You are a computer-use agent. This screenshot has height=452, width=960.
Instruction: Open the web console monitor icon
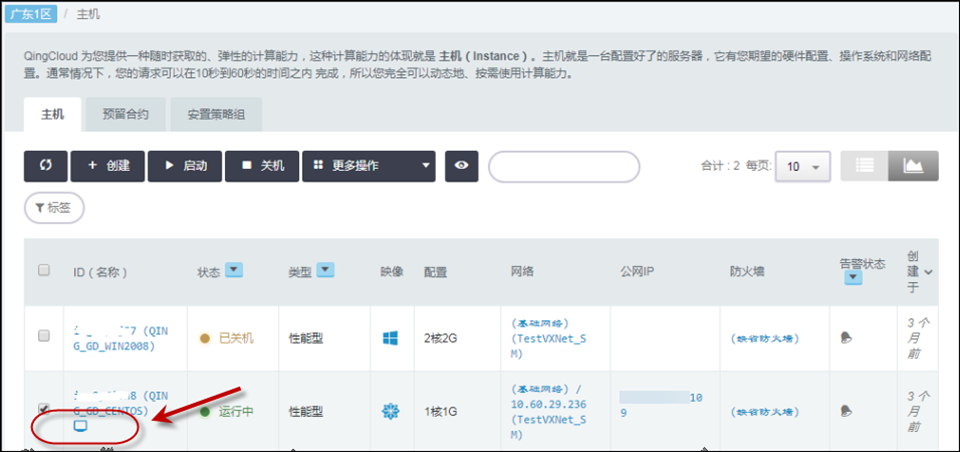(81, 426)
